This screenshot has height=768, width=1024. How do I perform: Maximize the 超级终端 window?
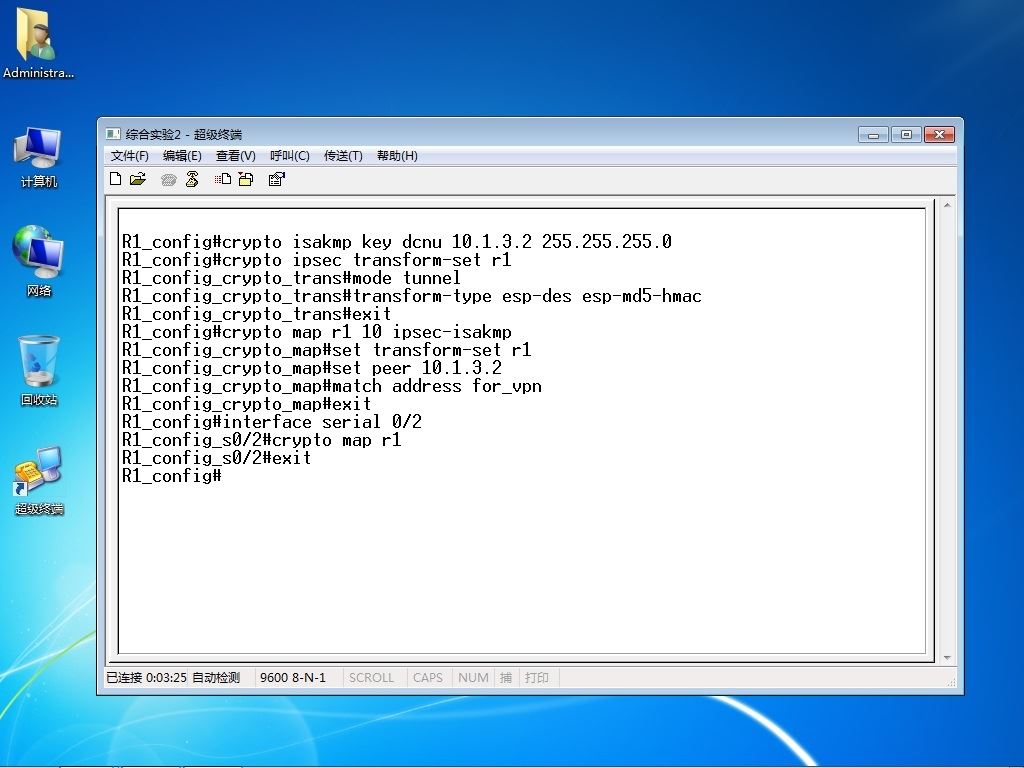pos(906,135)
